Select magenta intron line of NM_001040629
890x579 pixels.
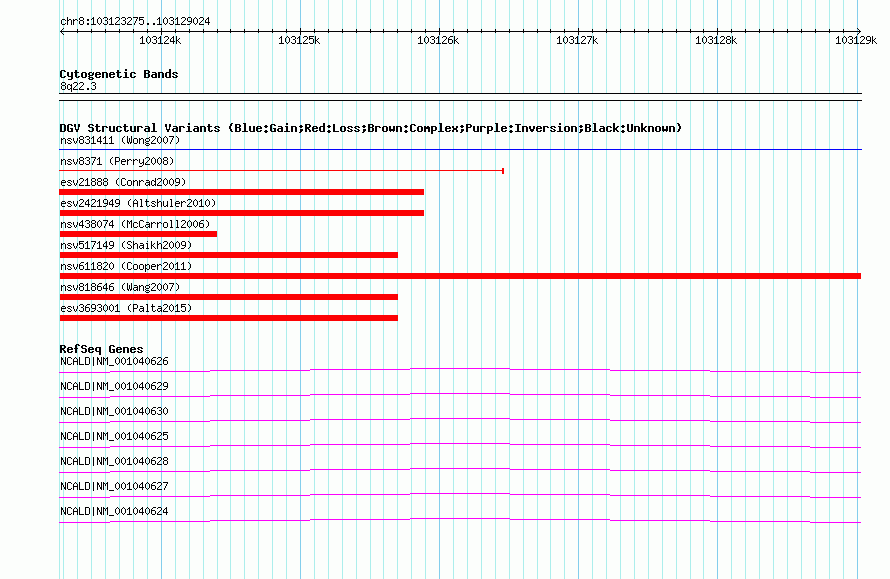click(460, 394)
